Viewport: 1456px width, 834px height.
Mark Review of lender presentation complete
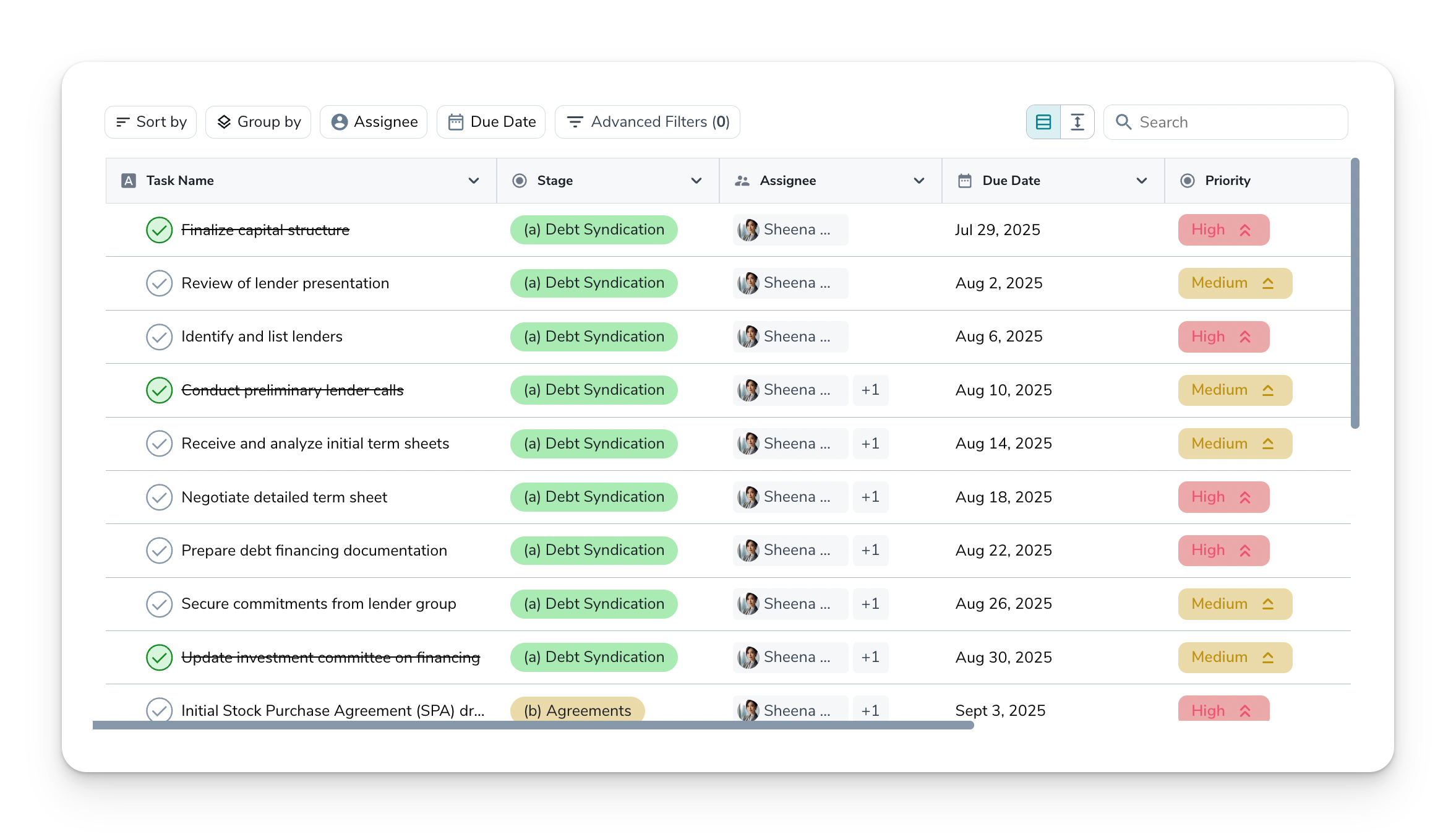(x=159, y=283)
